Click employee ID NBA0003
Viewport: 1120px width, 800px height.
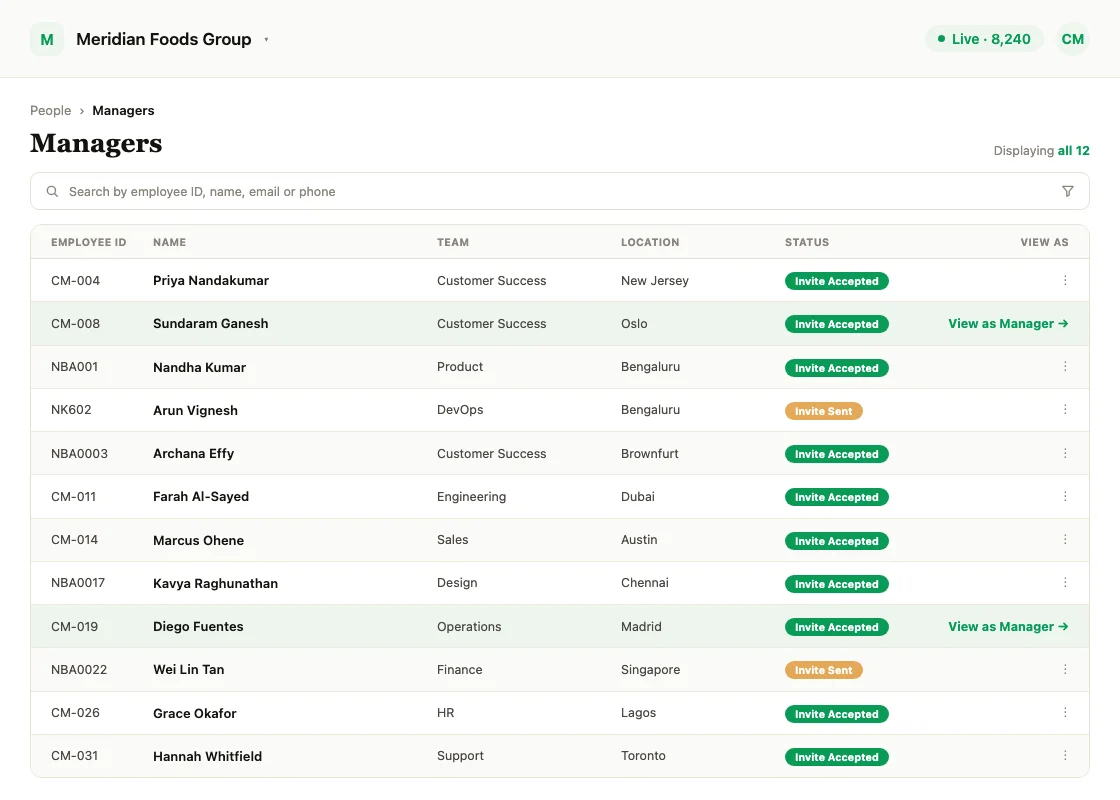coord(79,454)
